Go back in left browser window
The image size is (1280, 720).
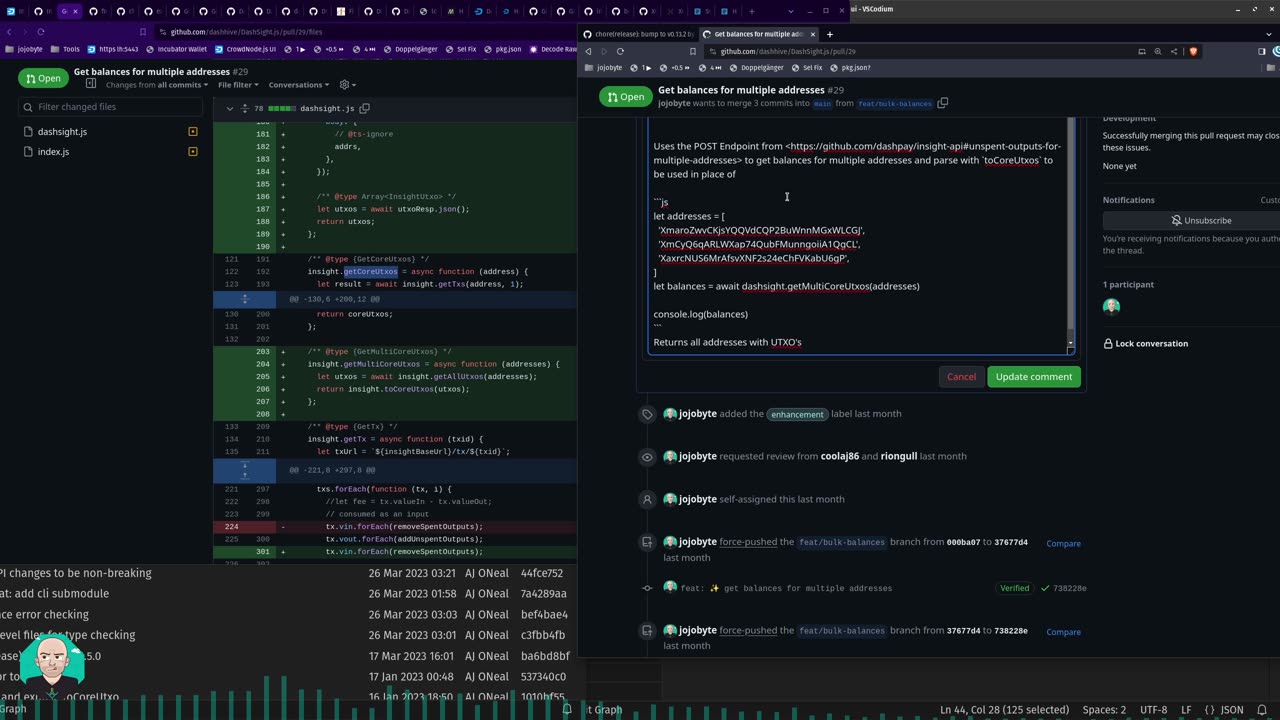(x=8, y=32)
